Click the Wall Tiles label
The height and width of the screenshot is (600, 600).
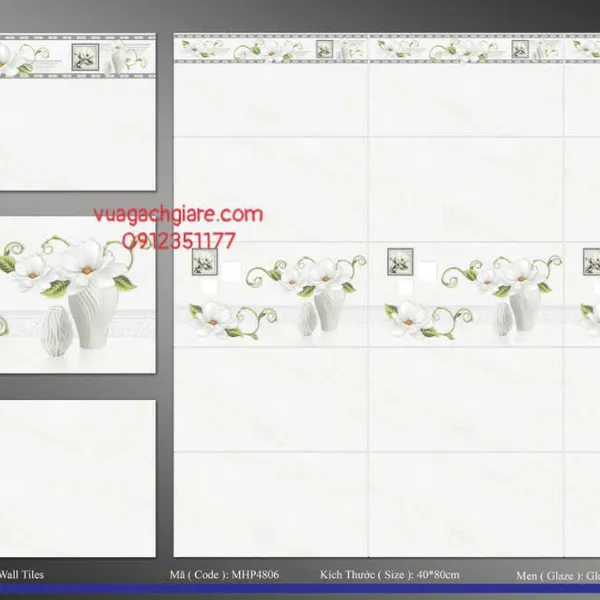pos(22,575)
